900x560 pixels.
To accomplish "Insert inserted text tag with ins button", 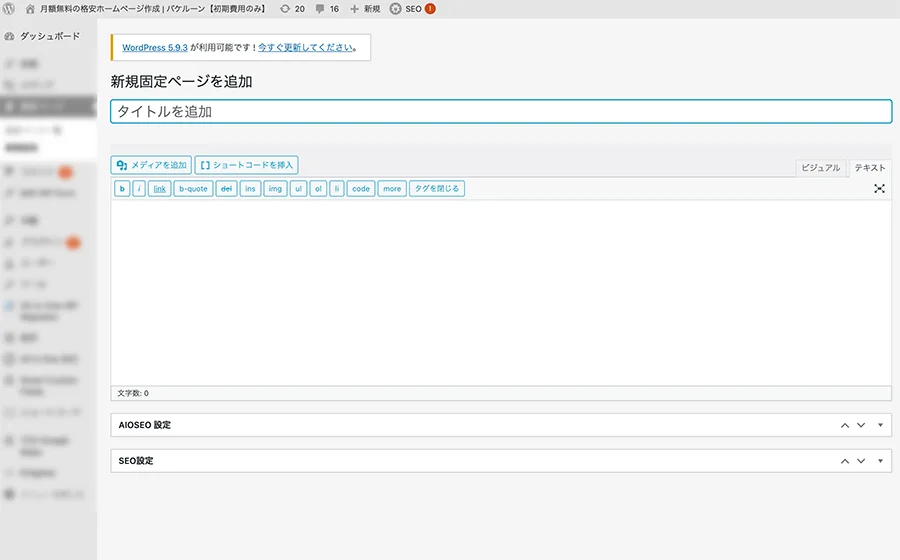I will pyautogui.click(x=250, y=189).
